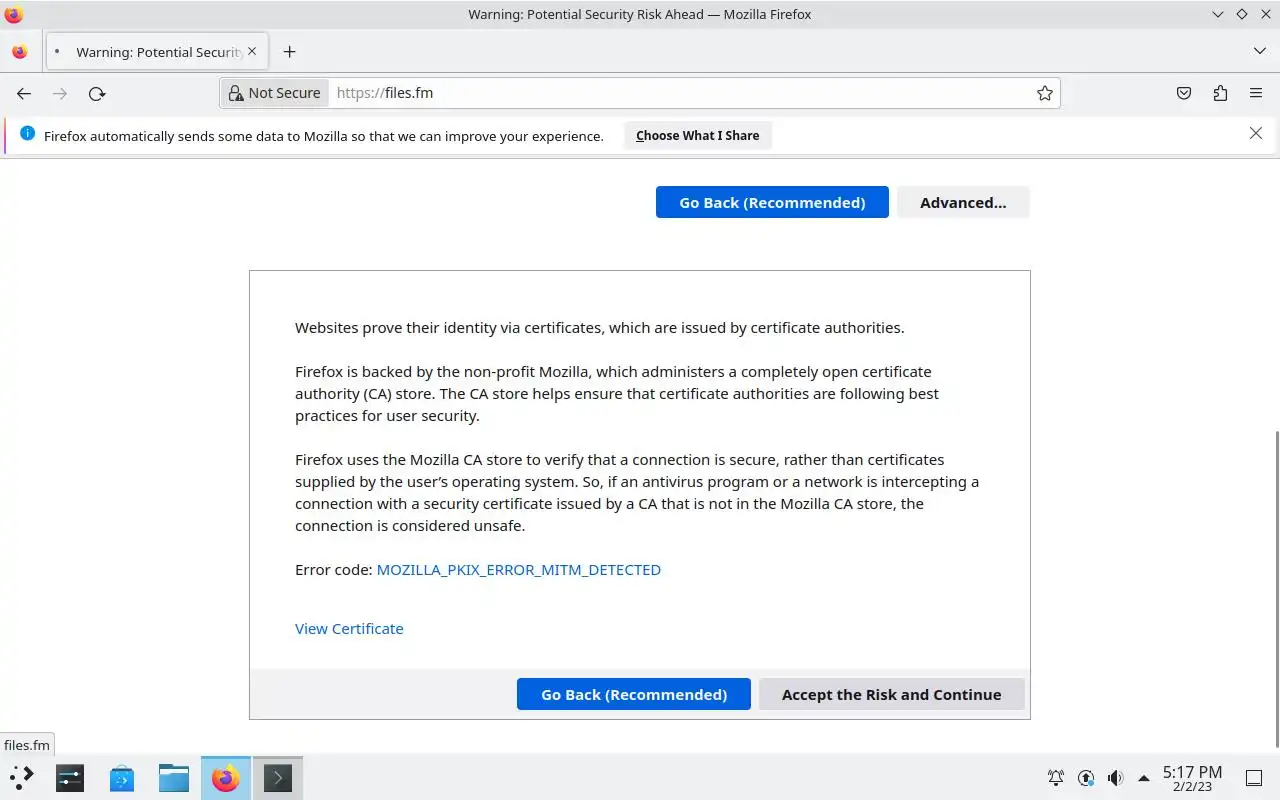Screen dimensions: 1280x800
Task: Click the Choose What I Share button
Action: click(x=697, y=136)
